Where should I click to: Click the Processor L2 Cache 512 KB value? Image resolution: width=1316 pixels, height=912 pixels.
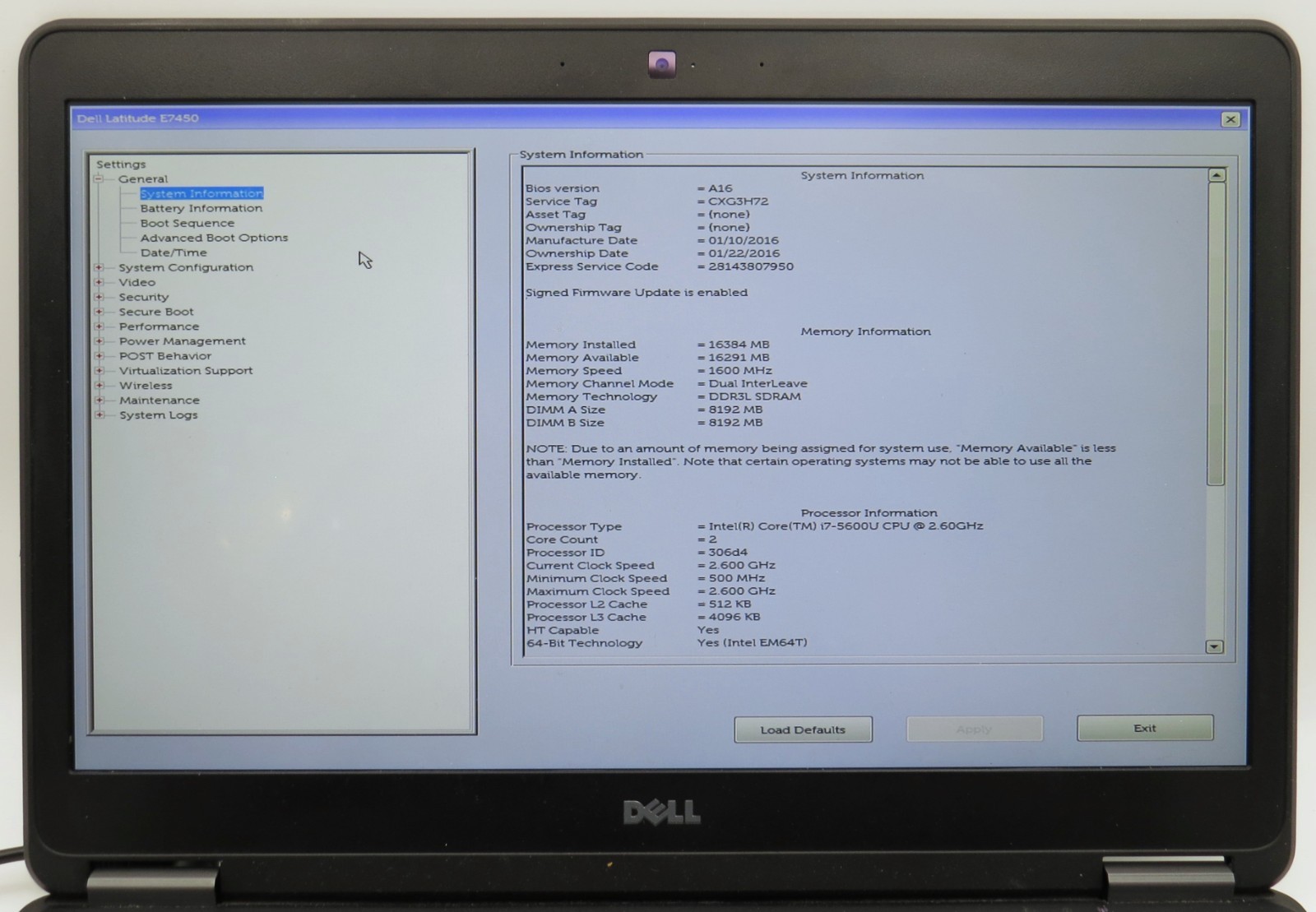click(730, 604)
